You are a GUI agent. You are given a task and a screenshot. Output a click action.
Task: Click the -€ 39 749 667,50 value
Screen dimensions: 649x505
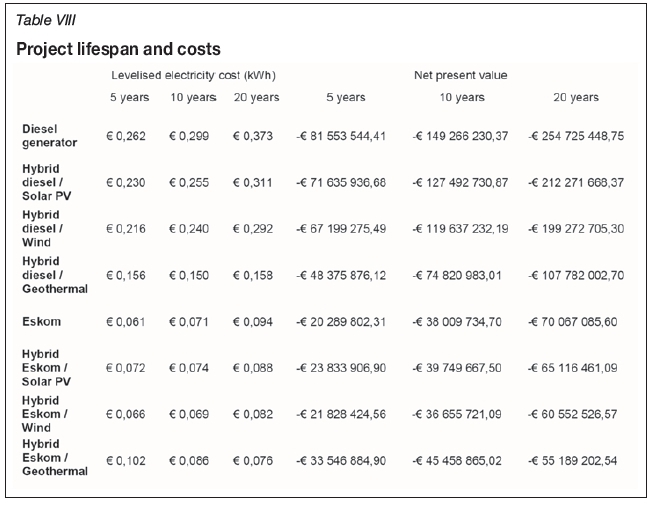coord(460,368)
